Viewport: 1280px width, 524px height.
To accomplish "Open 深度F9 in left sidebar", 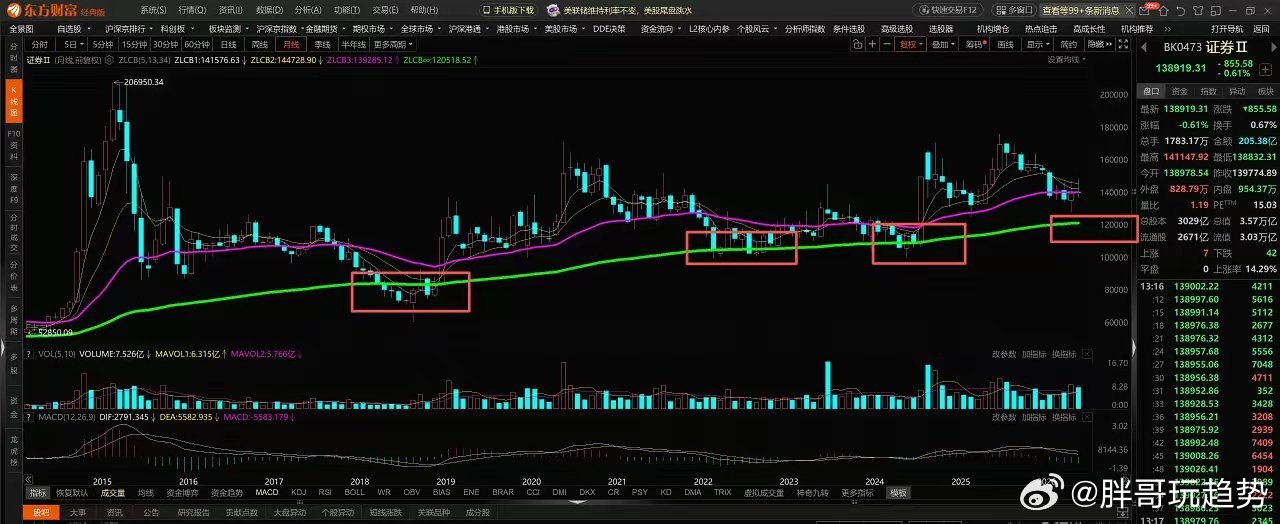I will (13, 190).
